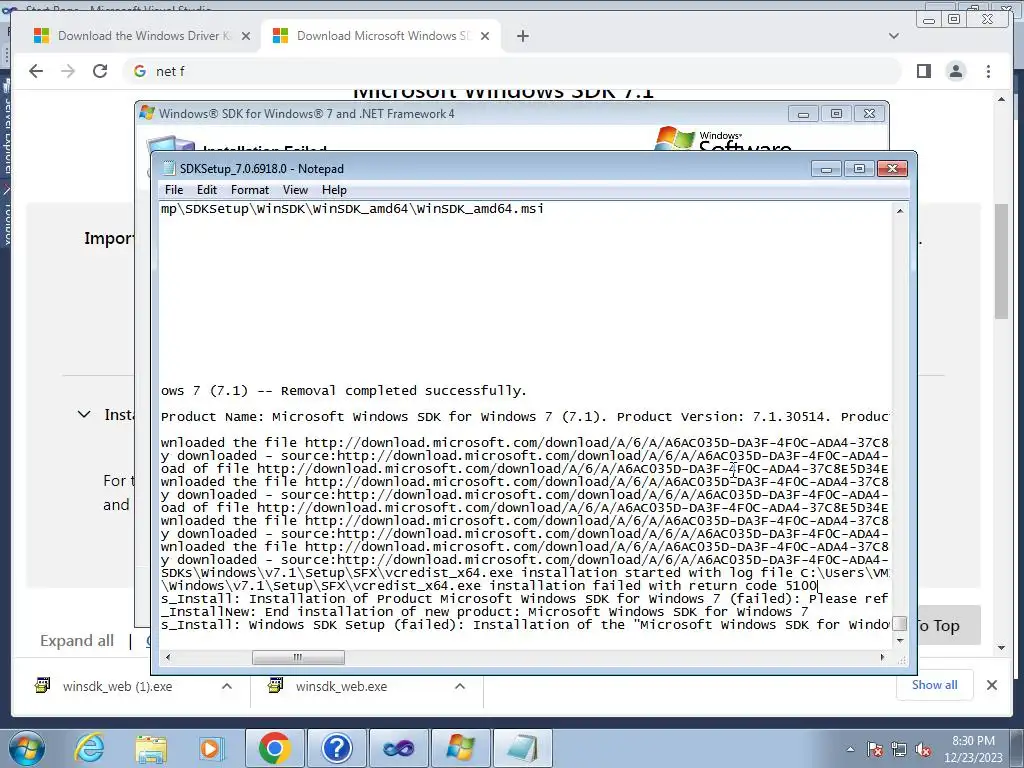Screen dimensions: 1024x768
Task: Open Windows Media Player from taskbar
Action: pyautogui.click(x=211, y=748)
